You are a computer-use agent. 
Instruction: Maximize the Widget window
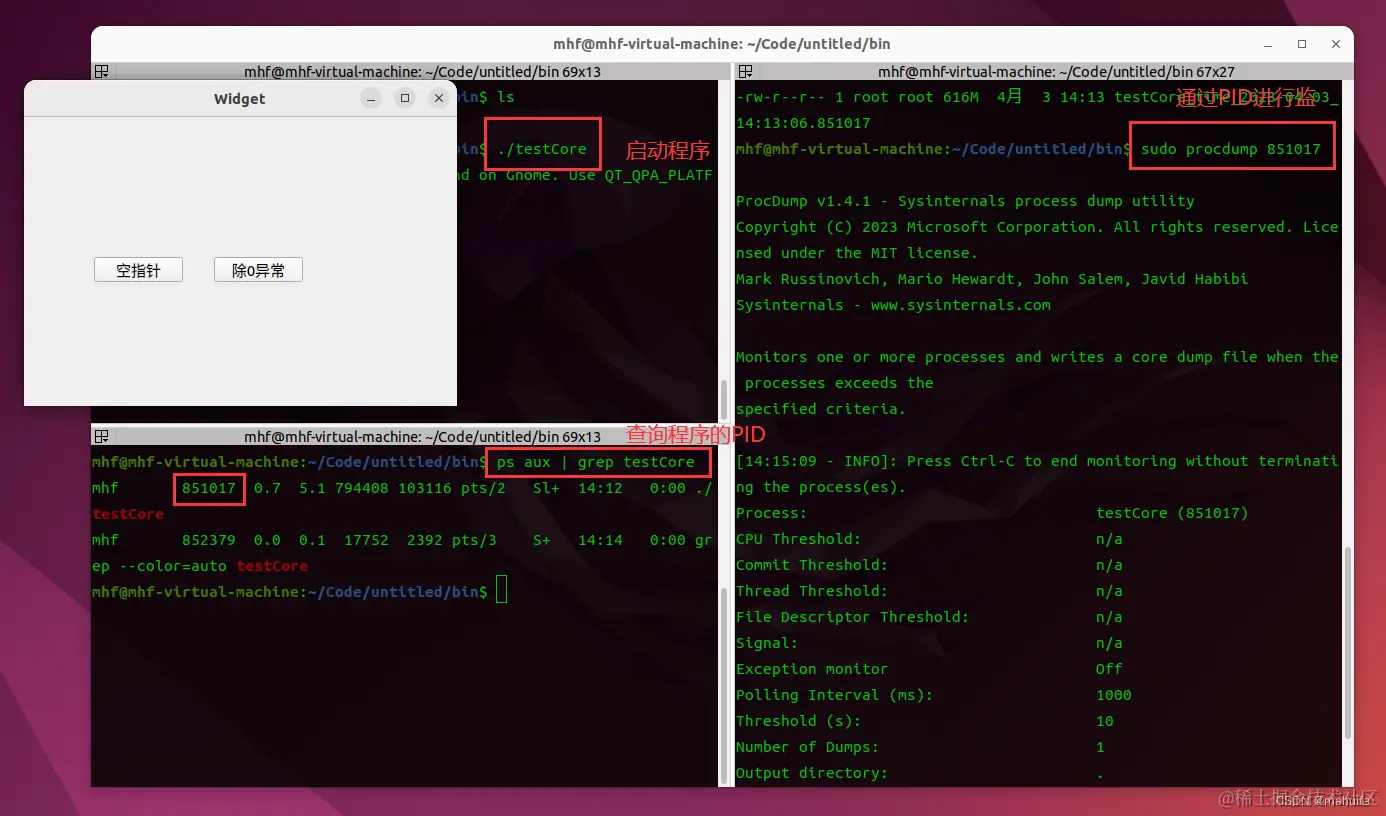coord(405,98)
